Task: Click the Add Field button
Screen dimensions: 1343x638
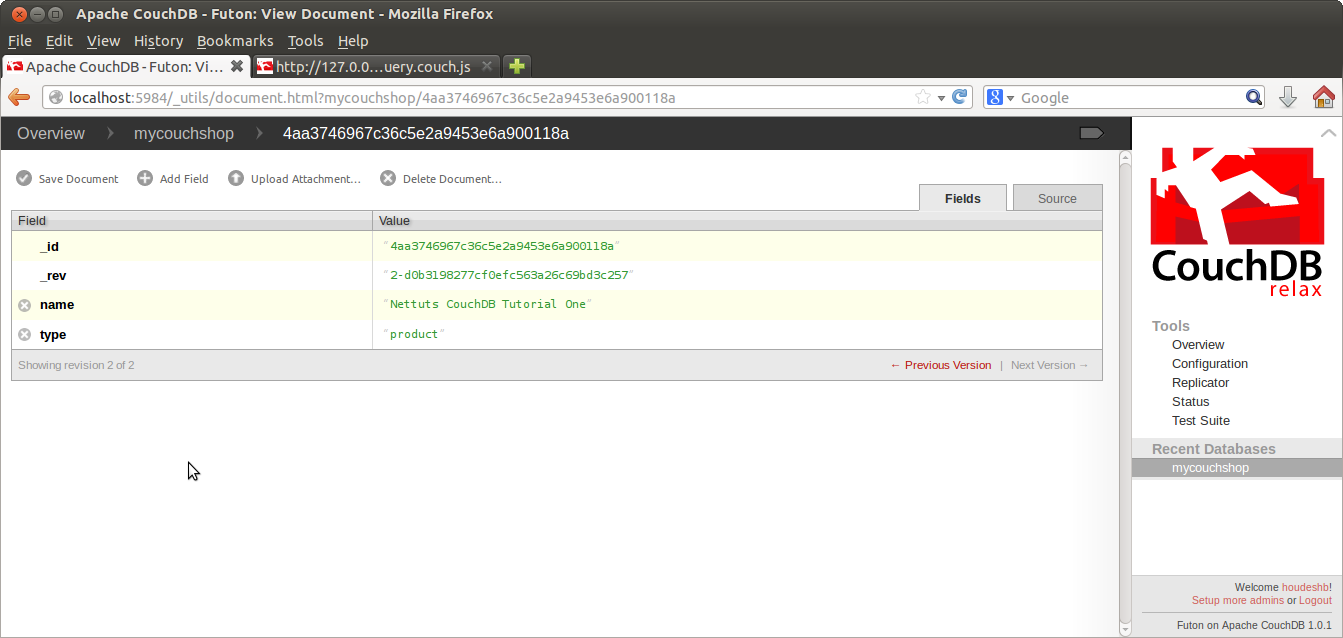Action: pos(173,178)
